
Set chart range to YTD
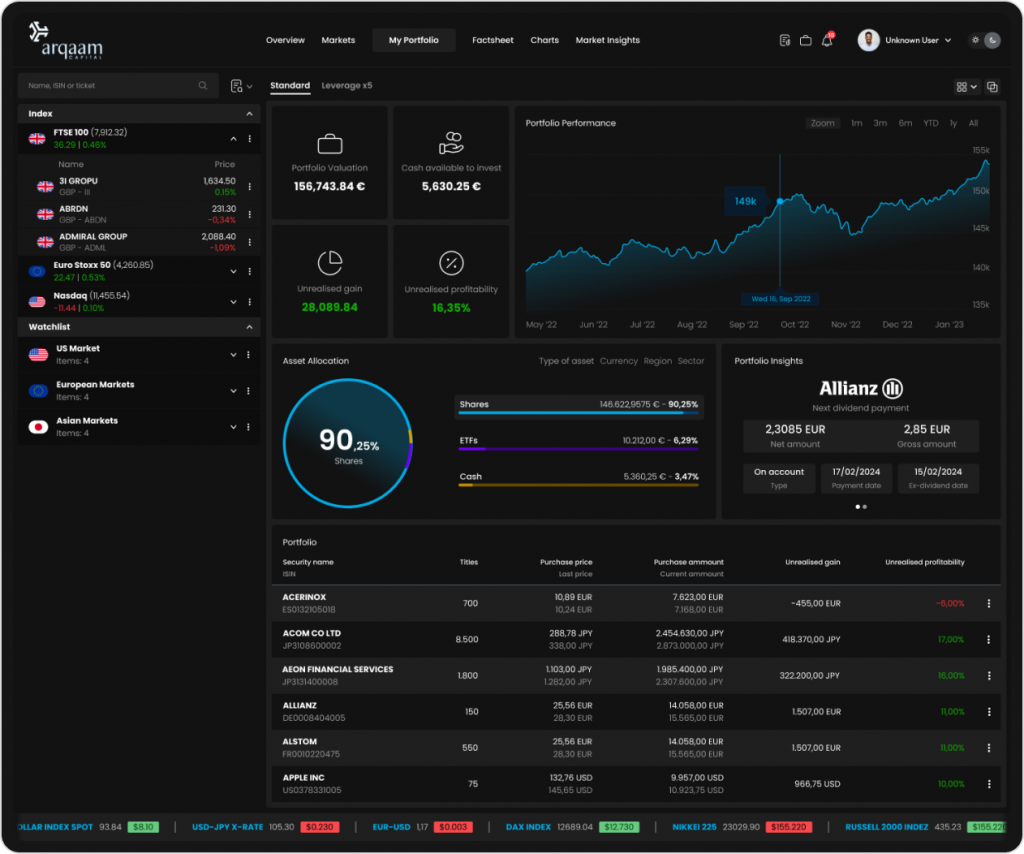coord(930,123)
